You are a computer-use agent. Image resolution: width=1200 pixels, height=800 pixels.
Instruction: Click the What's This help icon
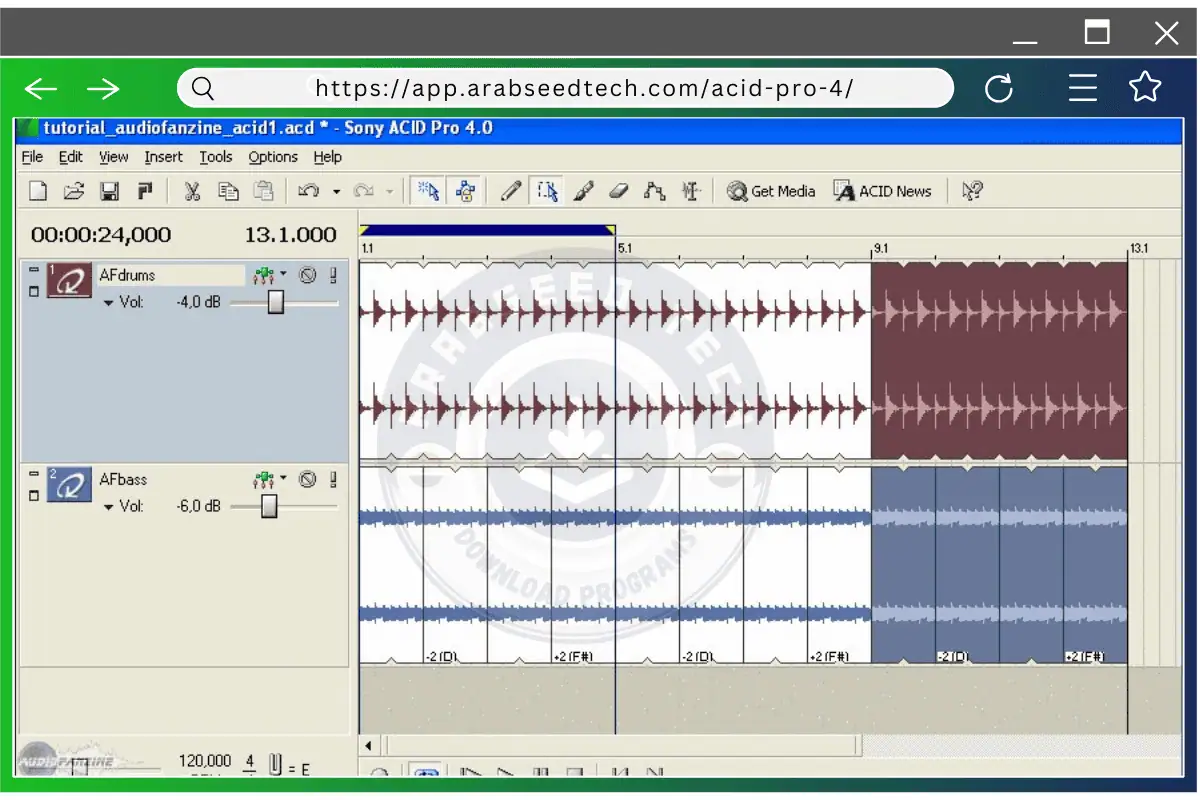pyautogui.click(x=971, y=191)
